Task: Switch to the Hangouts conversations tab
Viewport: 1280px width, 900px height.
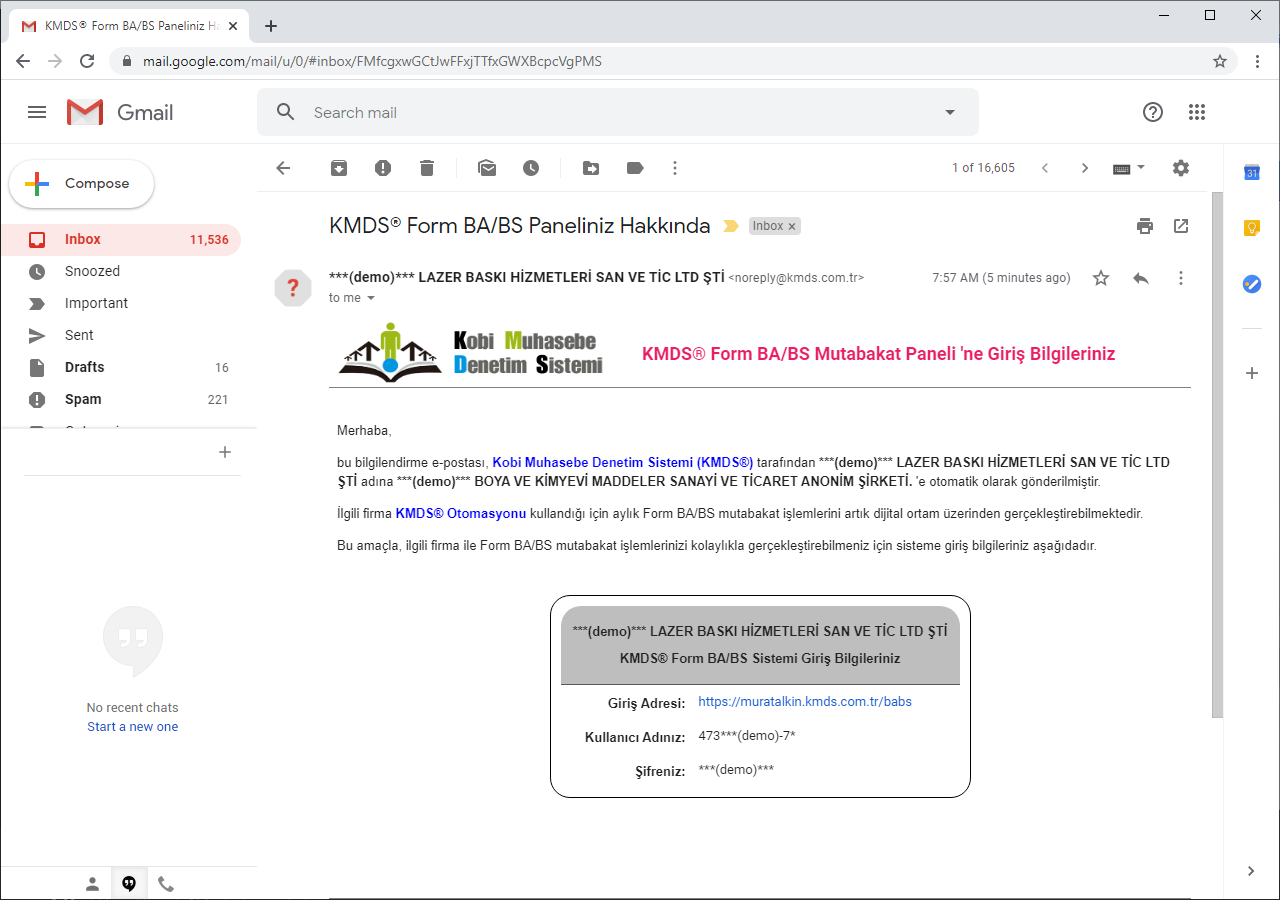Action: 129,884
